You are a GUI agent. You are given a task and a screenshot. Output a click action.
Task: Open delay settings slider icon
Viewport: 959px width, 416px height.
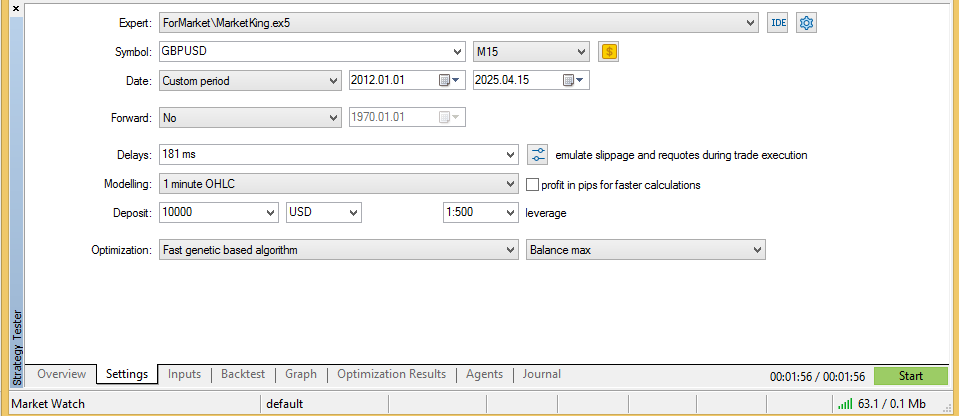coord(538,155)
